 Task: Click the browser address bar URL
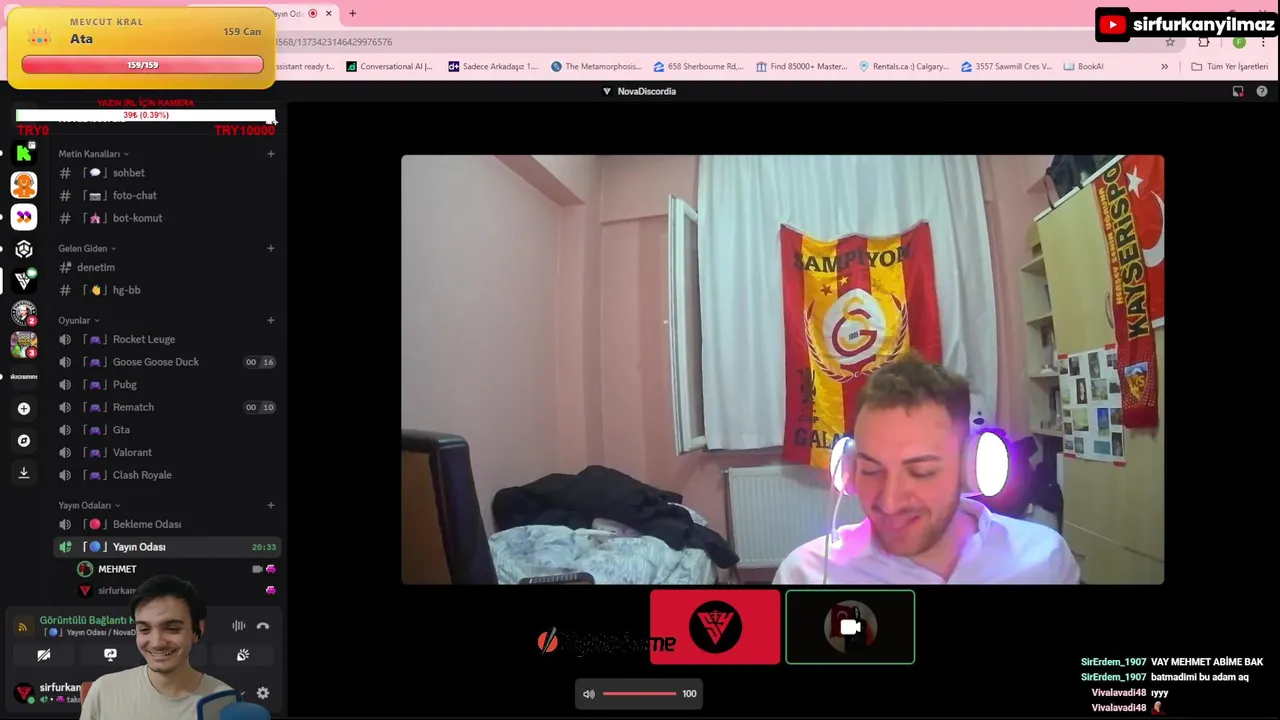[334, 42]
